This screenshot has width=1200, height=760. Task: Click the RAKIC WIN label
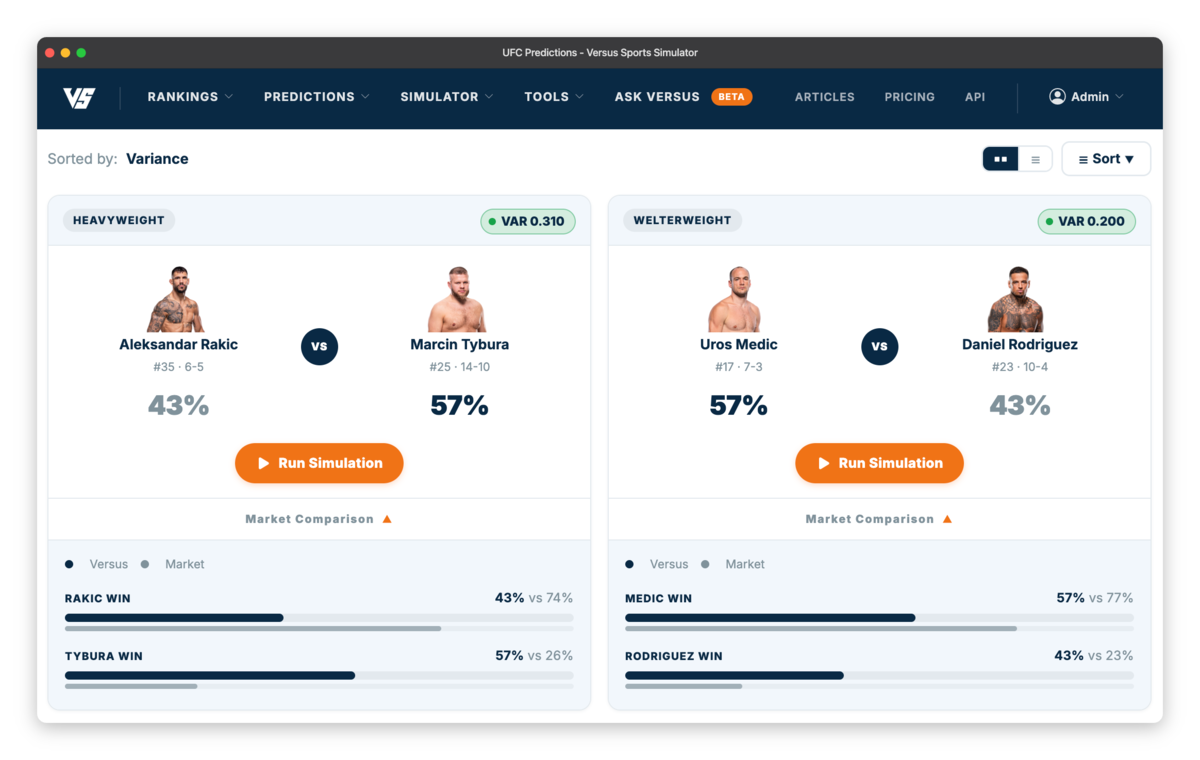[x=98, y=599]
